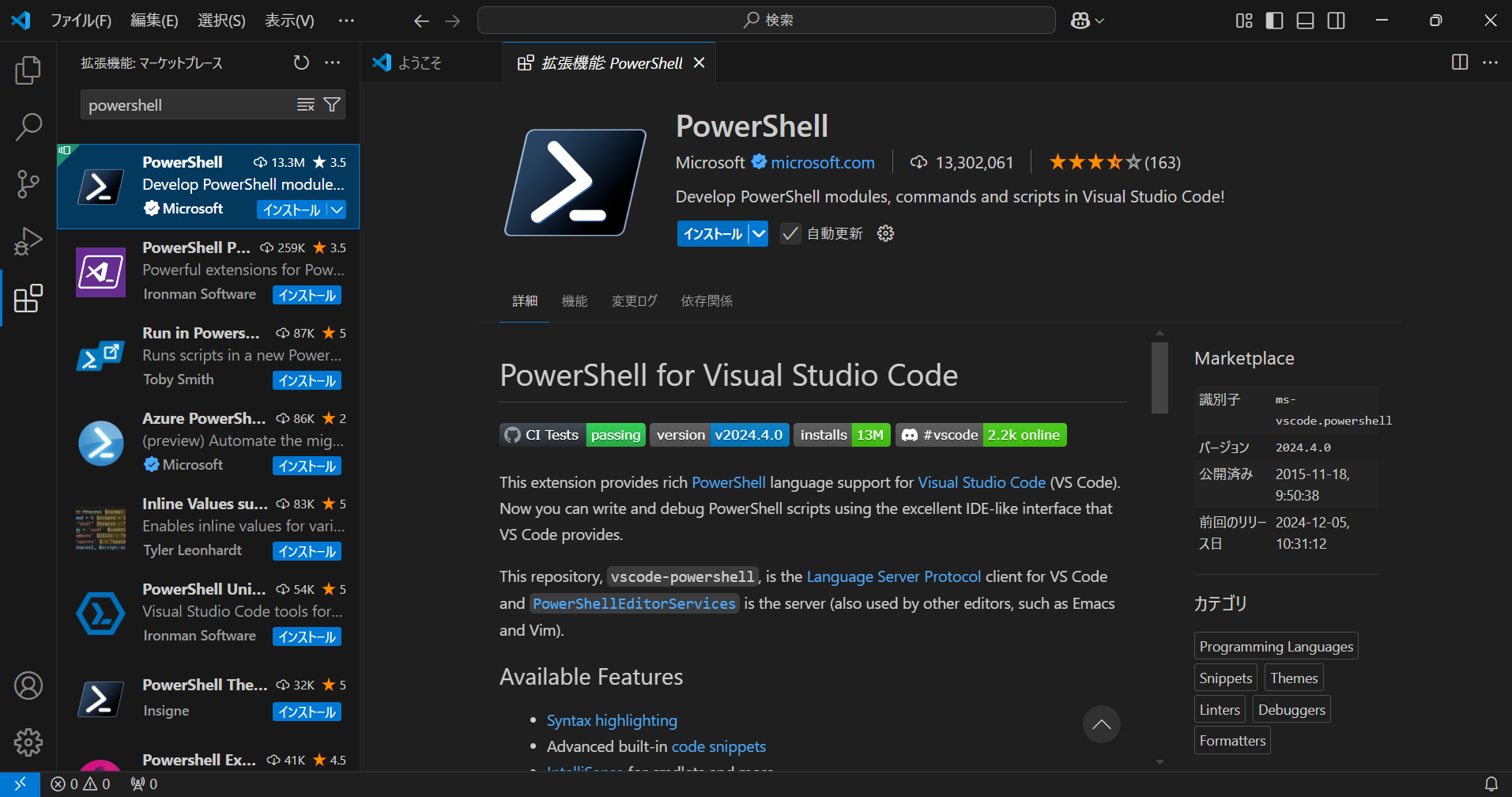The height and width of the screenshot is (797, 1512).
Task: Switch to the 変更ログ tab
Action: tap(633, 300)
